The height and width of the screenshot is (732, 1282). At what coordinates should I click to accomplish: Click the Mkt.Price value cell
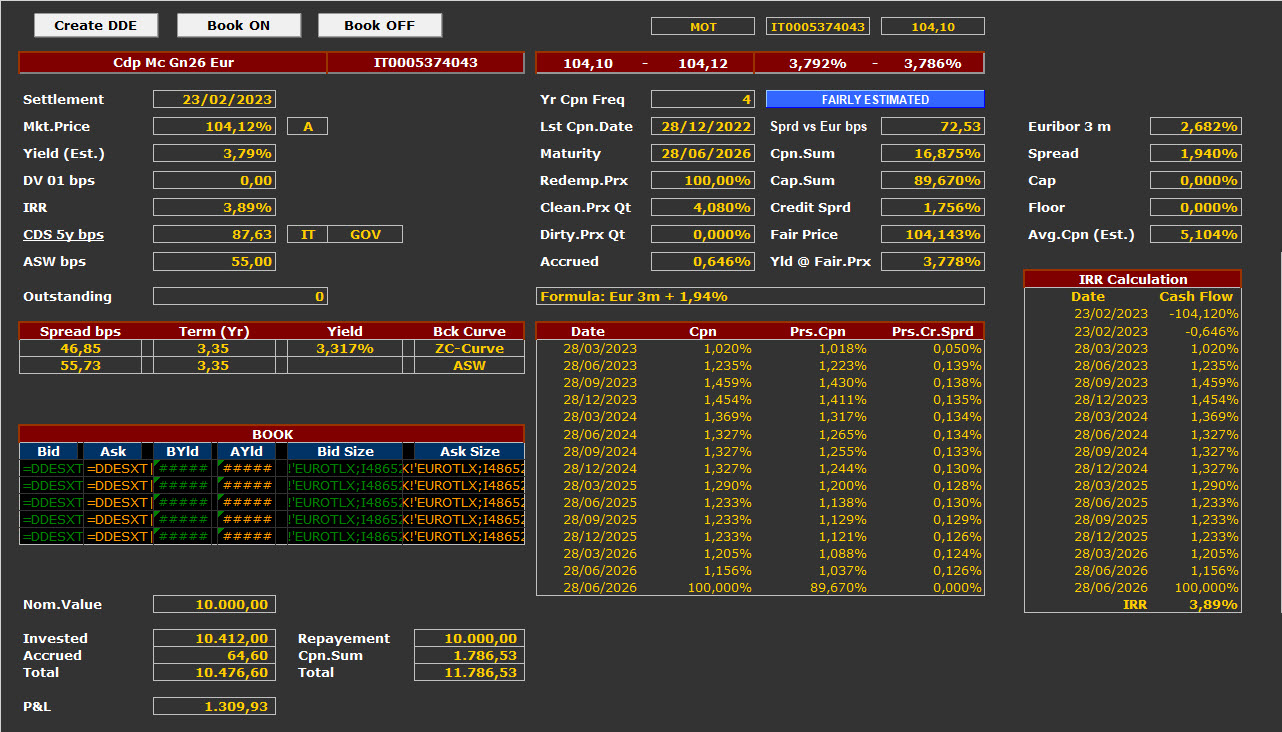coord(214,127)
